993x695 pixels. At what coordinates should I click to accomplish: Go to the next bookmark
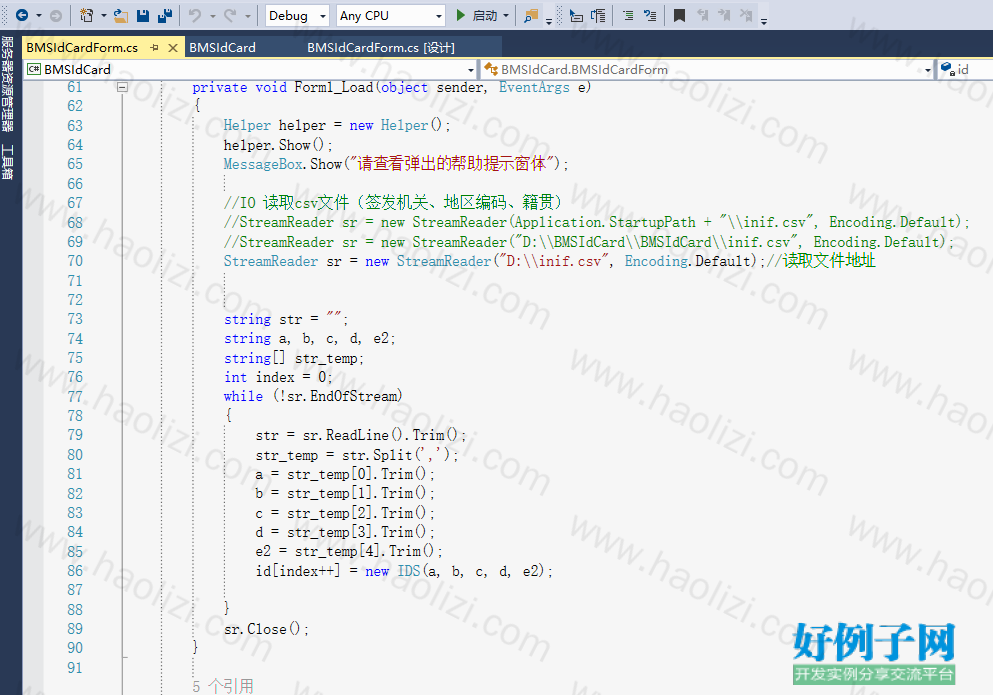(x=724, y=15)
